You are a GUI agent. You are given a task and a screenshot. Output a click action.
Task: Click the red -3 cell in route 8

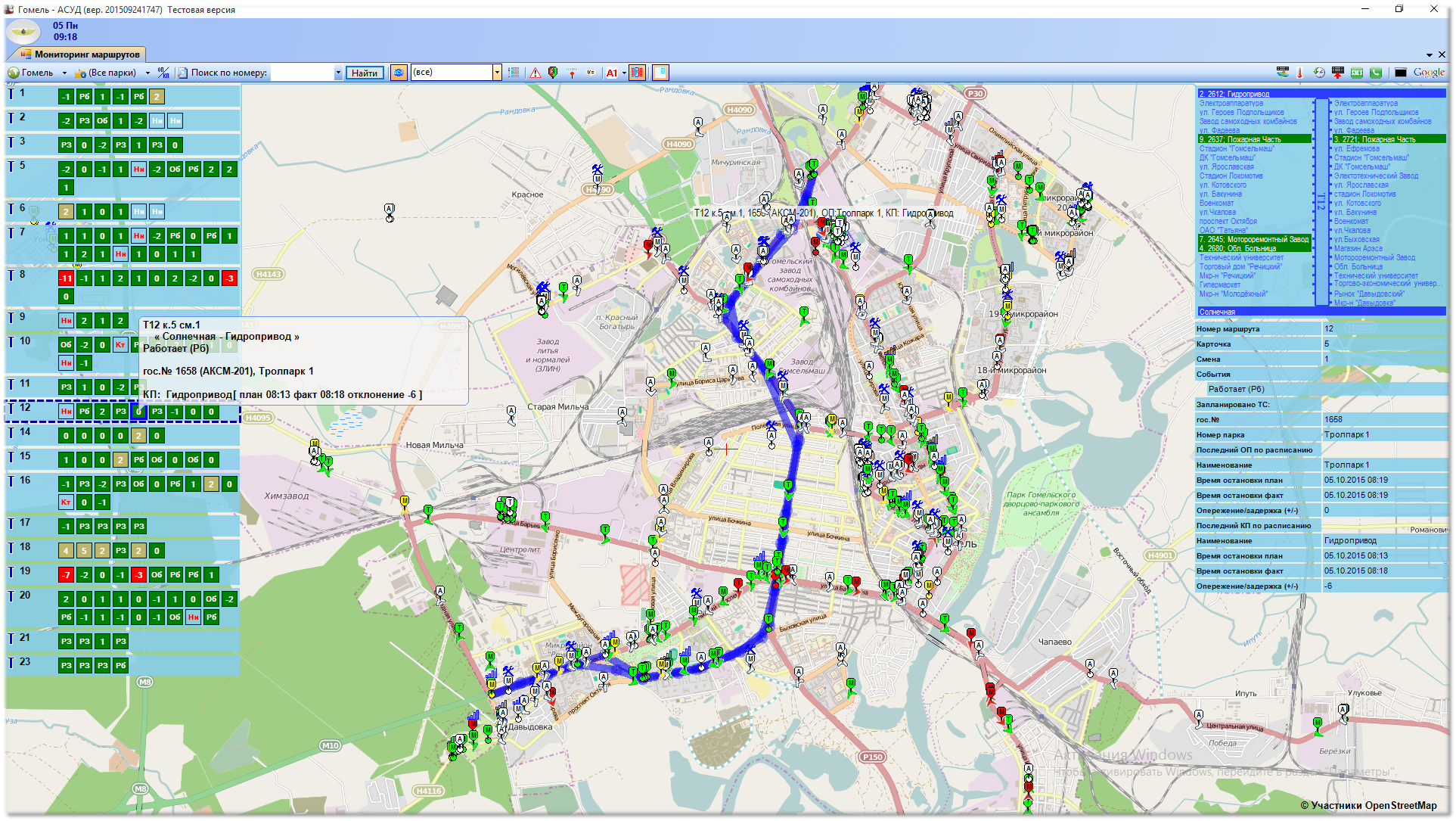click(x=229, y=278)
